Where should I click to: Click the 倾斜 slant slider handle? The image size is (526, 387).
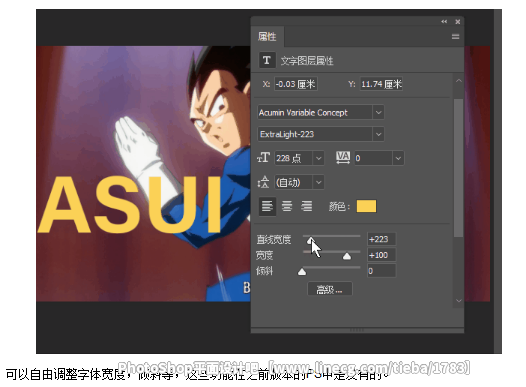(x=302, y=272)
